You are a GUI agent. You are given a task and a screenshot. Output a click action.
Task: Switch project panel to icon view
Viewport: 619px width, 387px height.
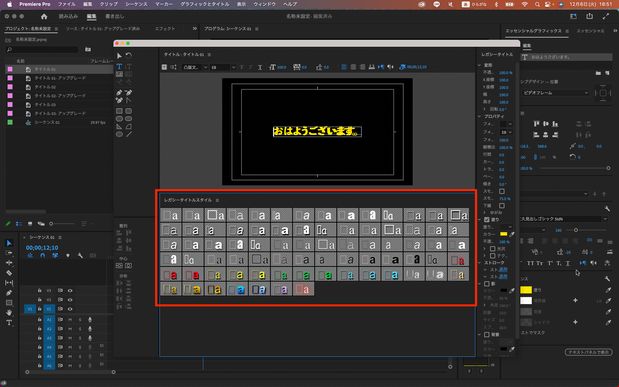[x=30, y=224]
